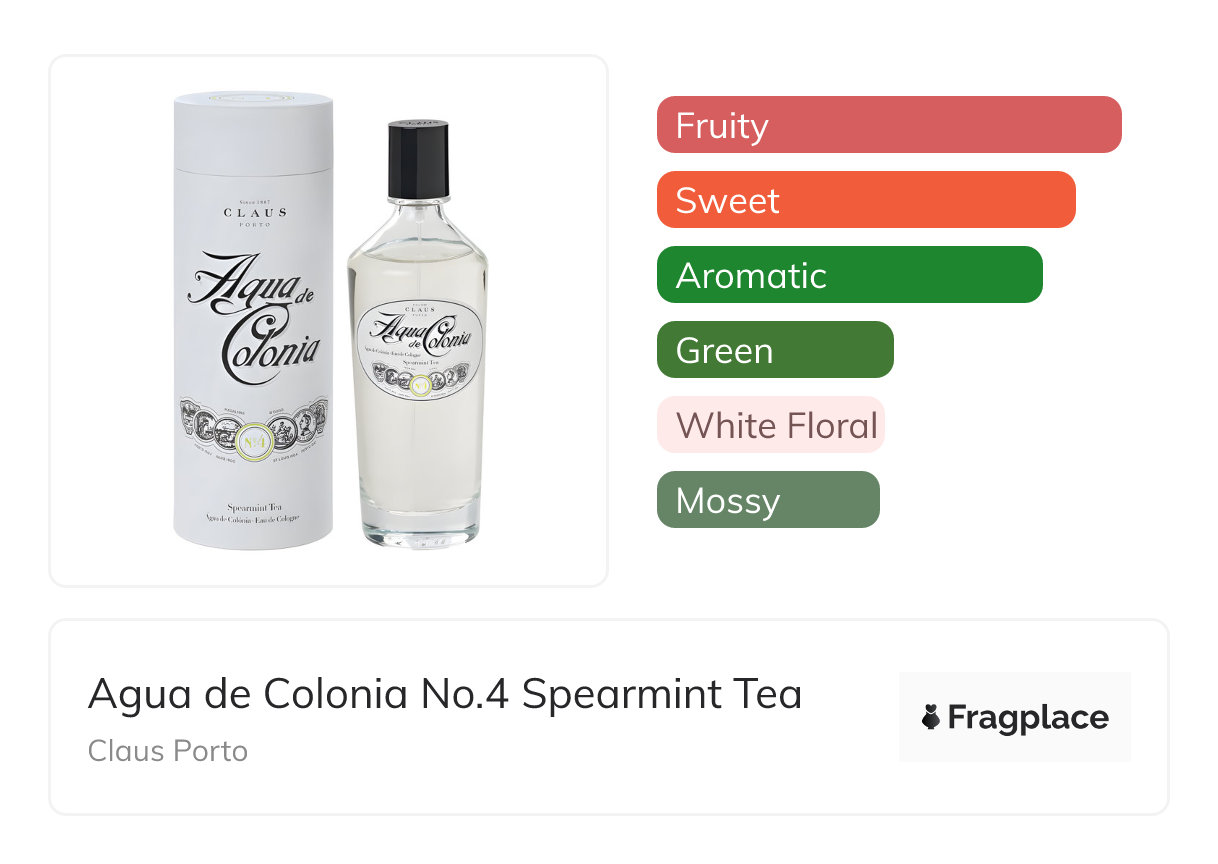Screen dimensions: 1218x864
Task: Click the Spearmint Tea text on the box
Action: pyautogui.click(x=253, y=509)
